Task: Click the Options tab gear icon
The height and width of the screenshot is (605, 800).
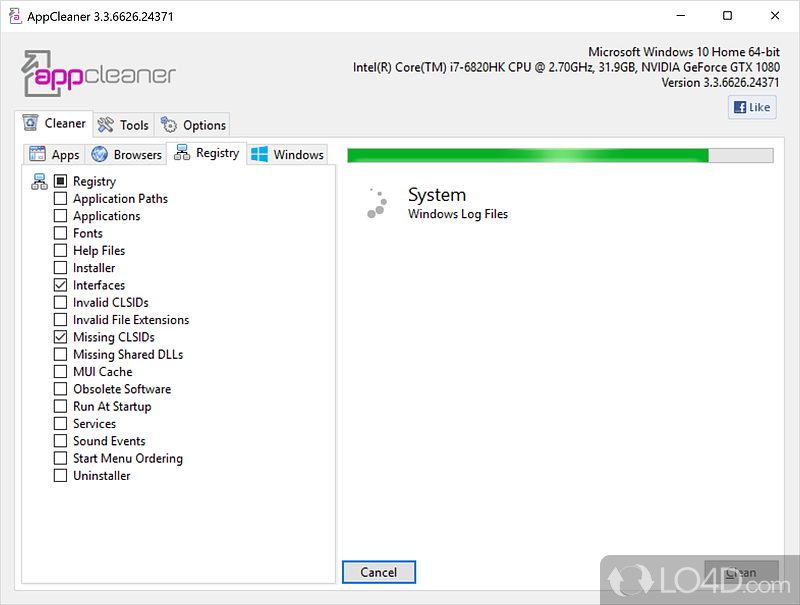Action: point(168,124)
